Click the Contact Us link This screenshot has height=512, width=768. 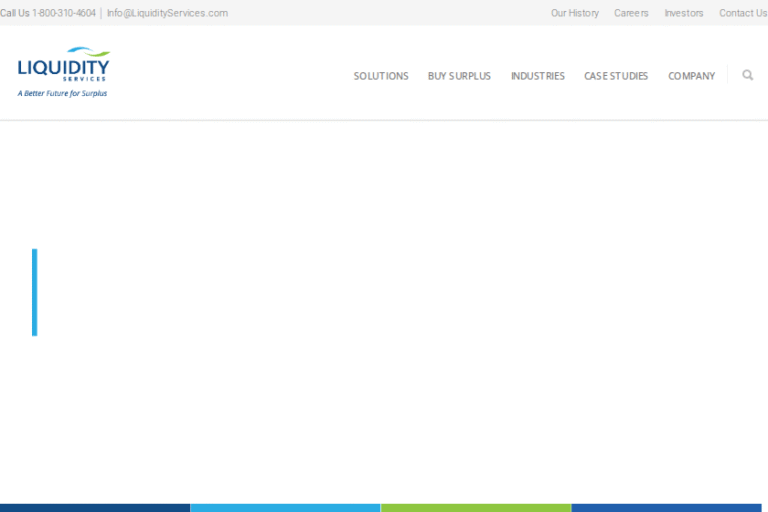[742, 13]
